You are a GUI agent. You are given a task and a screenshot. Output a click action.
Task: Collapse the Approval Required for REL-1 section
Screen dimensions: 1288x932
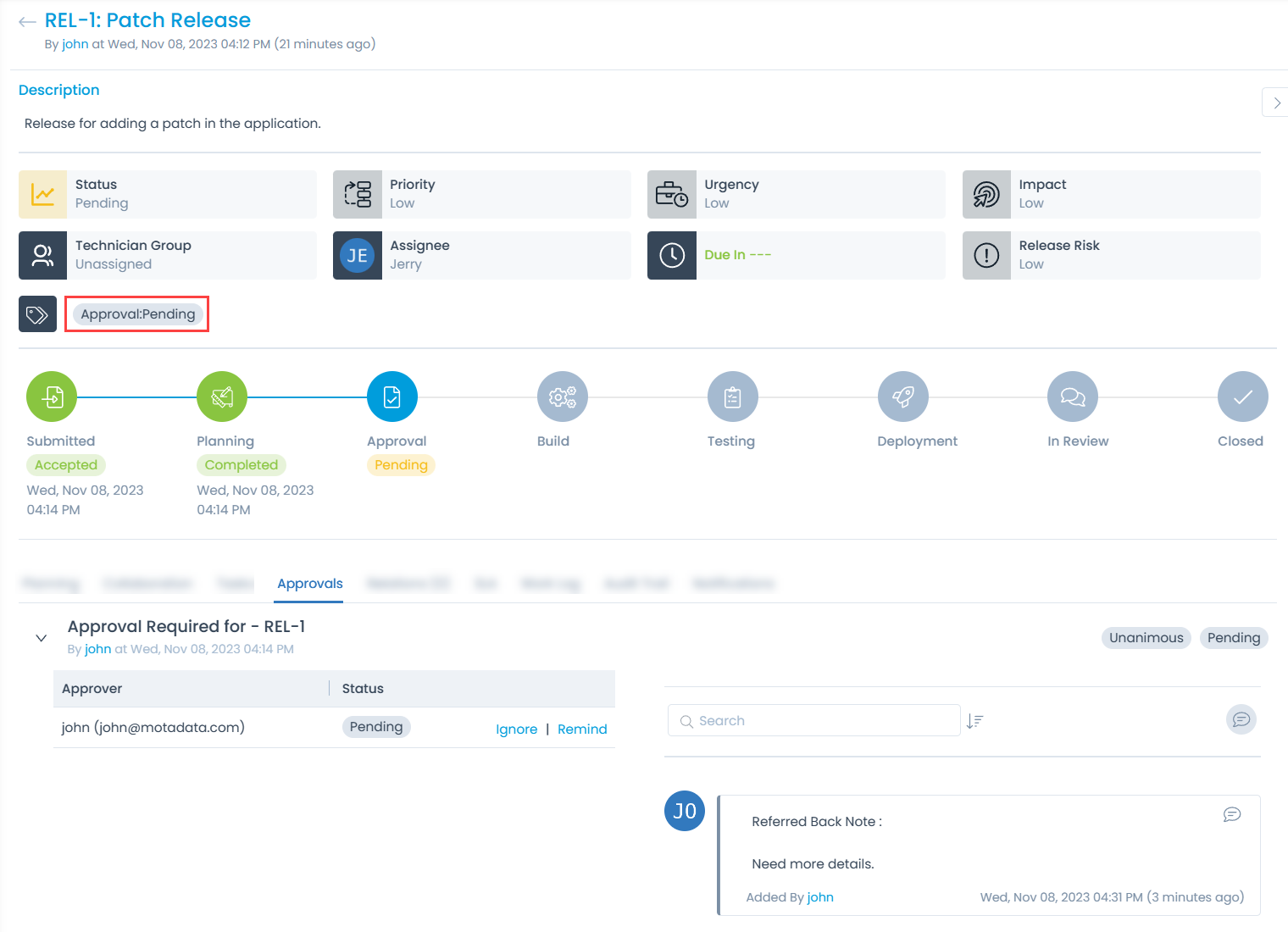point(41,638)
